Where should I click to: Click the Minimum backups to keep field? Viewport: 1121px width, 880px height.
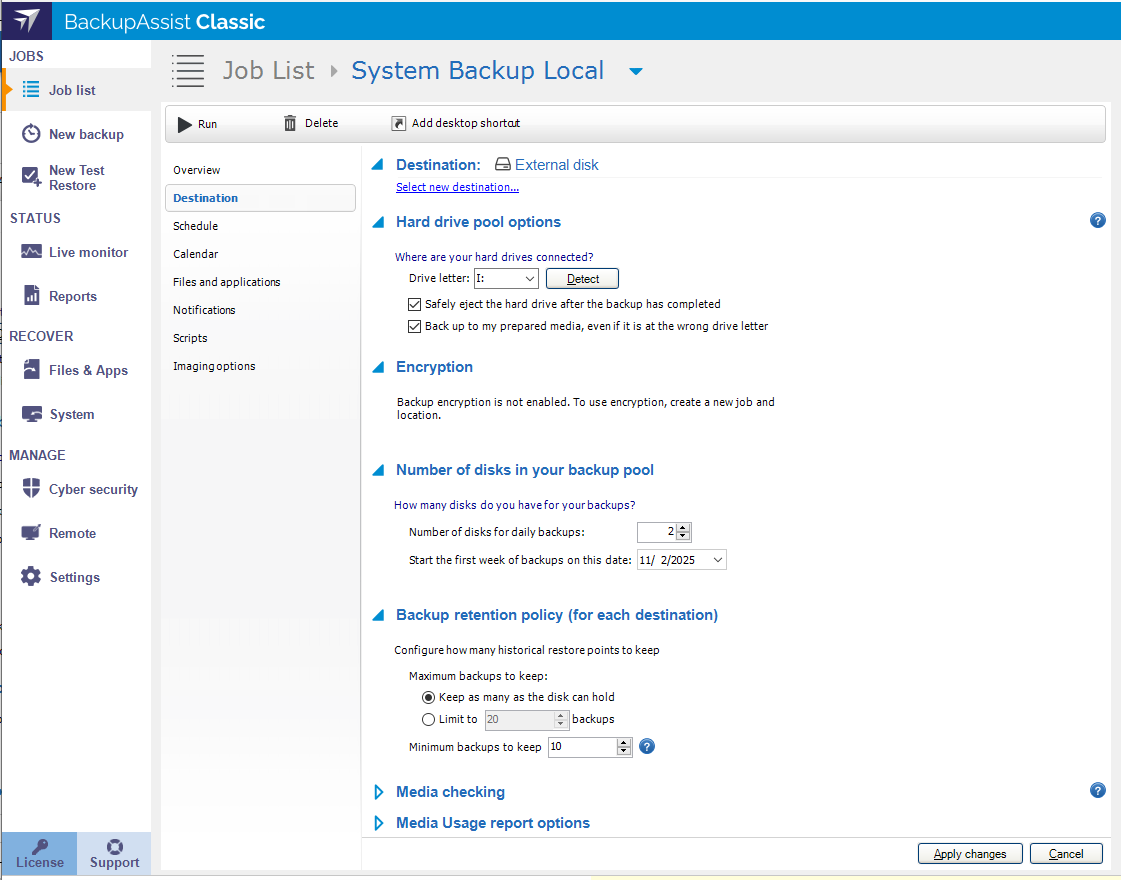pyautogui.click(x=582, y=747)
